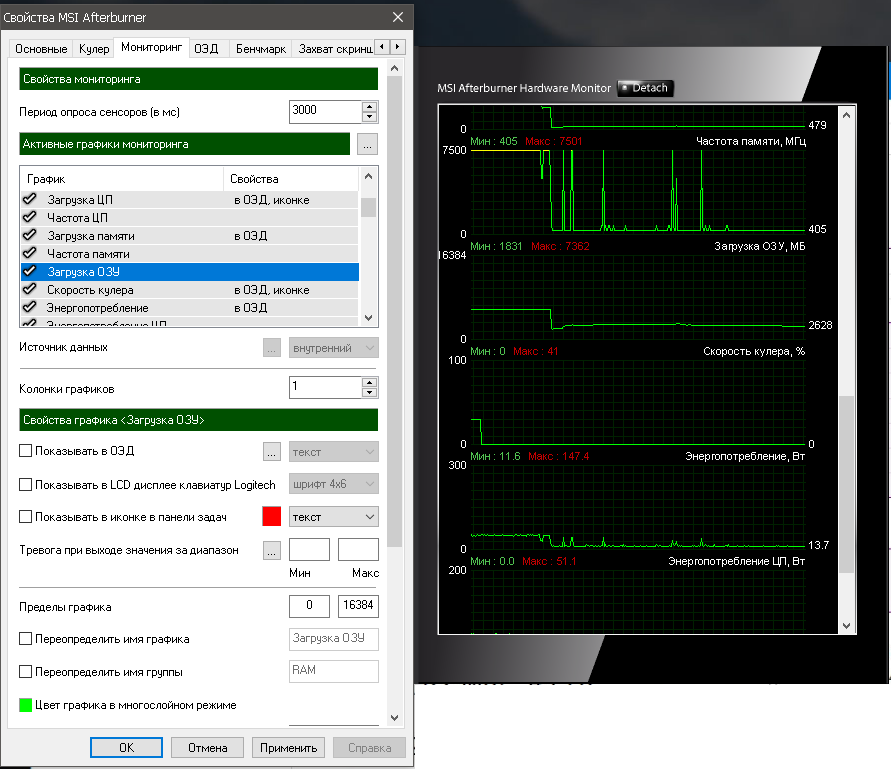Open шрифт 4x6 font dropdown
This screenshot has height=769, width=891.
tap(334, 484)
